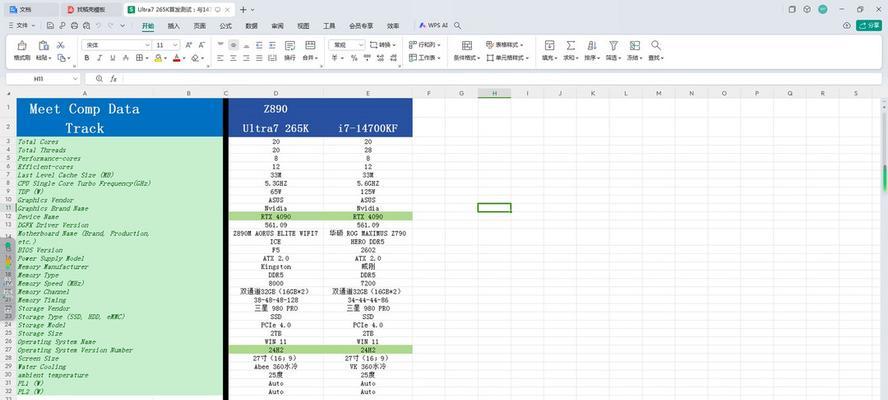The image size is (888, 400).
Task: Open the conditional formatting (条件格式) dropdown
Action: tap(467, 58)
